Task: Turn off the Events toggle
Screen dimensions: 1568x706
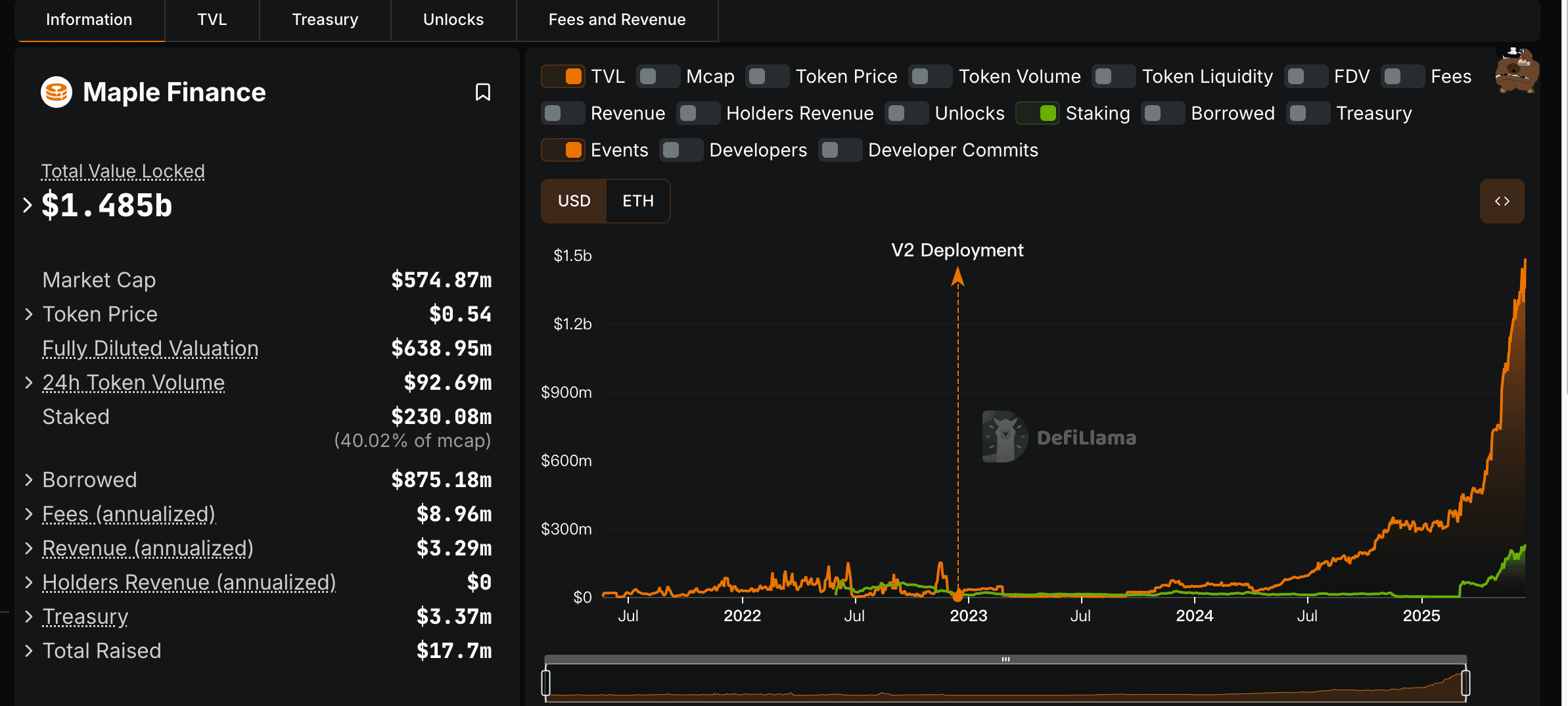Action: click(x=563, y=150)
